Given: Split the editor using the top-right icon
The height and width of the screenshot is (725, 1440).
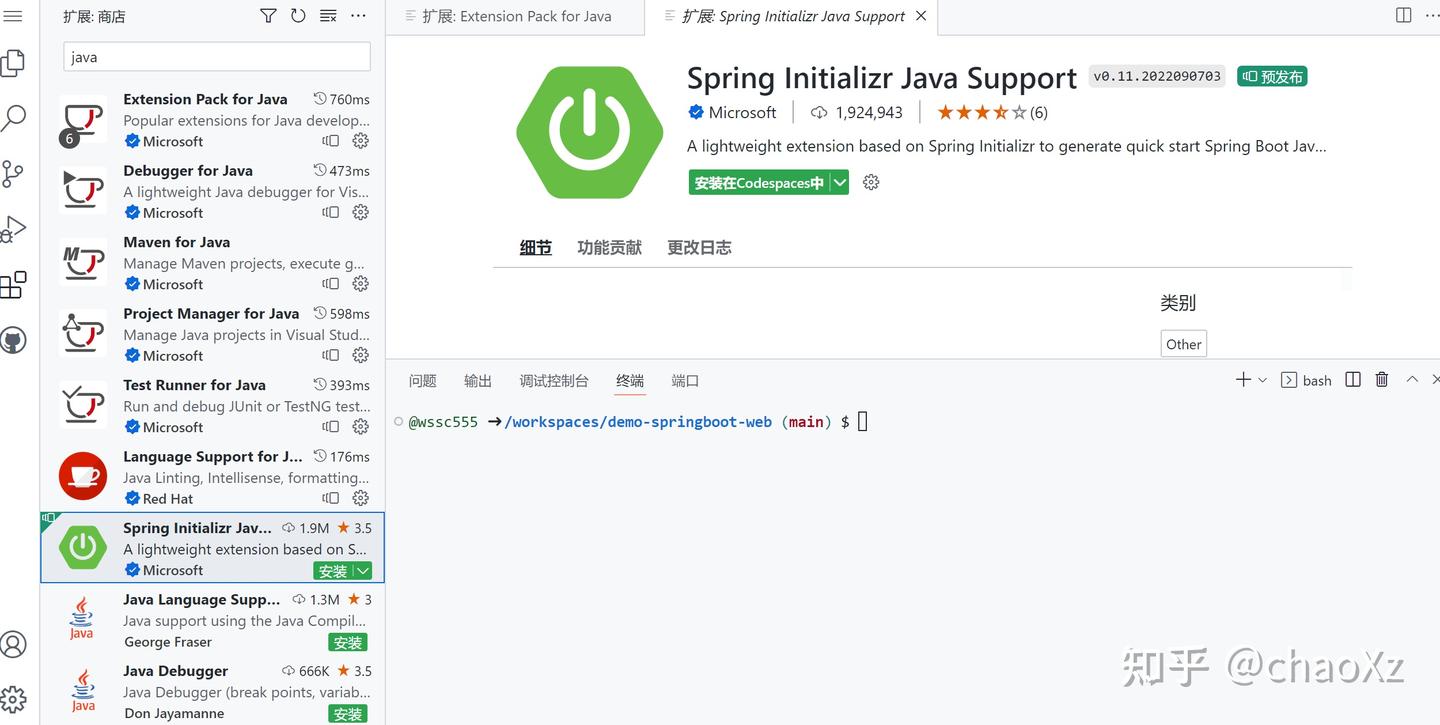Looking at the screenshot, I should tap(1403, 15).
